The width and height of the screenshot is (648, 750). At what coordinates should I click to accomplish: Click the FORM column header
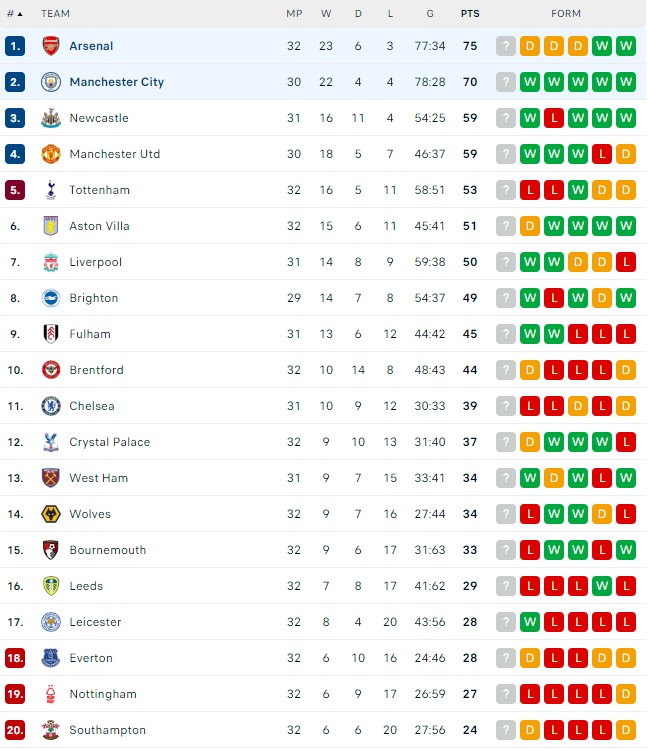[x=566, y=14]
